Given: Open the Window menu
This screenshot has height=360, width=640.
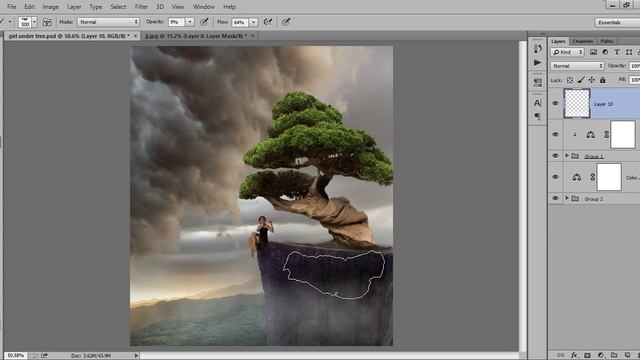Looking at the screenshot, I should click(204, 7).
